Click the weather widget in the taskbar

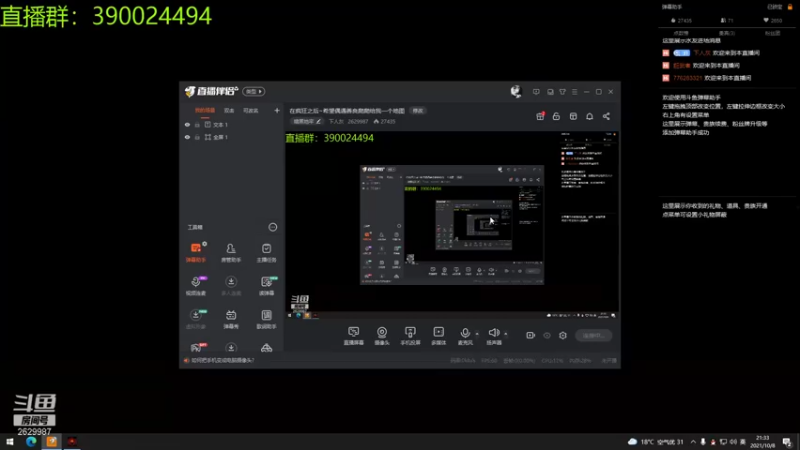click(x=656, y=442)
